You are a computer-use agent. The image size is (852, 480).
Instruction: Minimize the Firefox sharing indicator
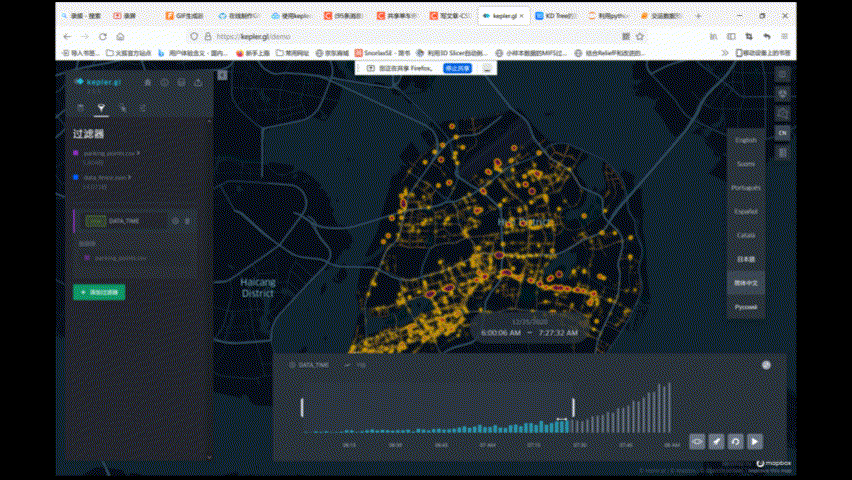click(x=487, y=68)
